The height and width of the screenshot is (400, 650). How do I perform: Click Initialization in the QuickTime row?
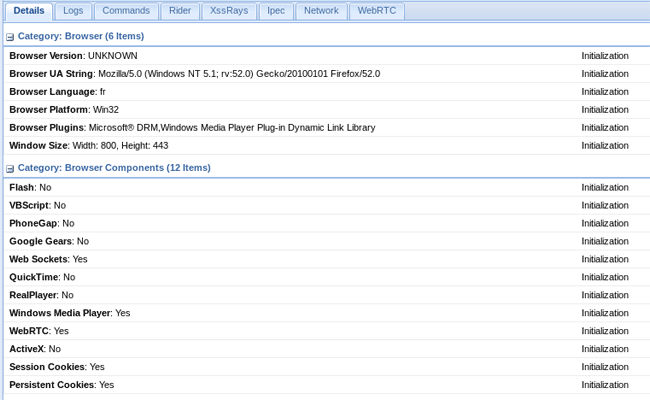[605, 277]
